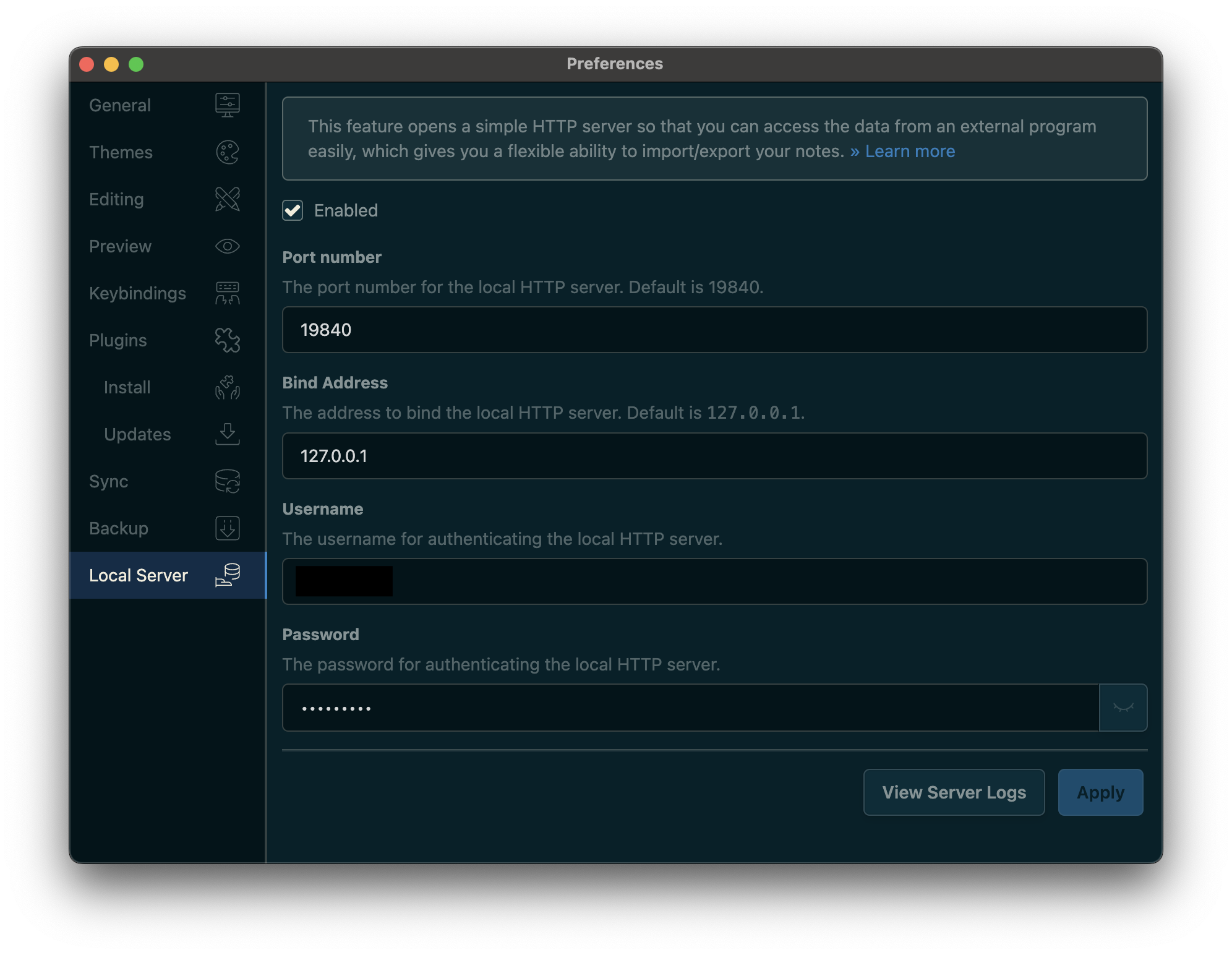Click the Install plugins hands icon
The image size is (1232, 955).
(227, 387)
